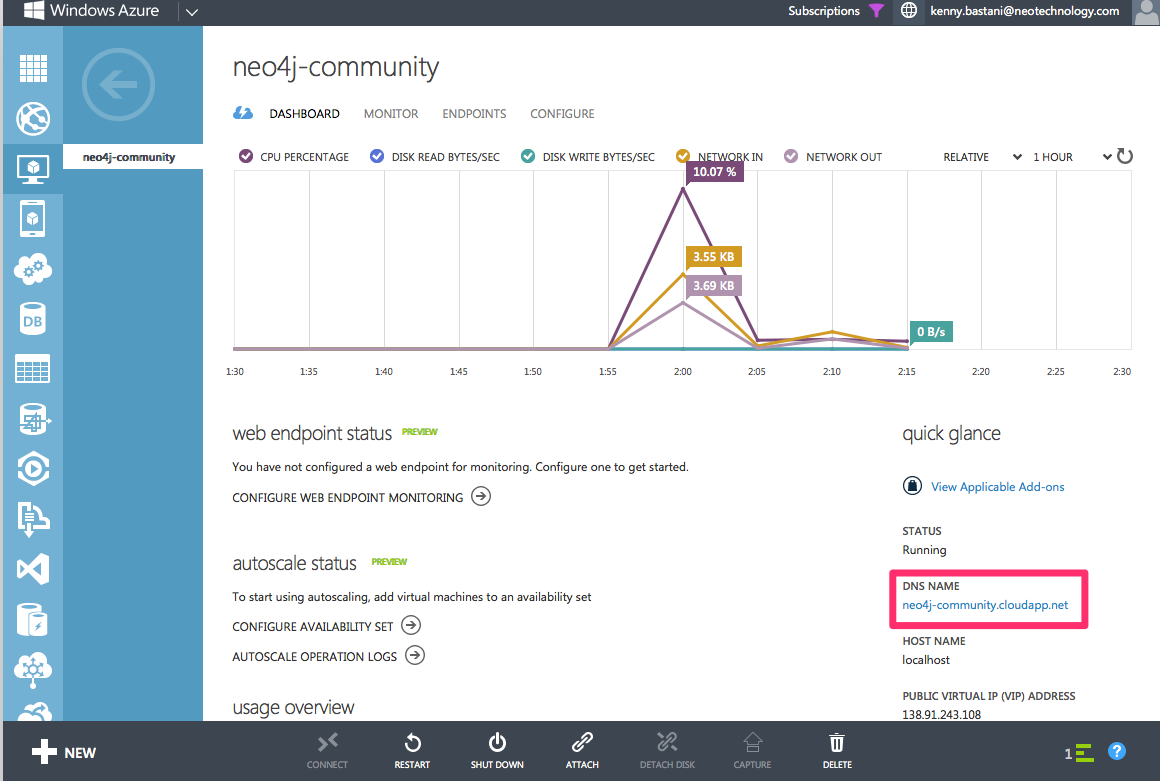Screen dimensions: 1160x781
Task: Select neo4j-community in the VM list
Action: tap(132, 157)
